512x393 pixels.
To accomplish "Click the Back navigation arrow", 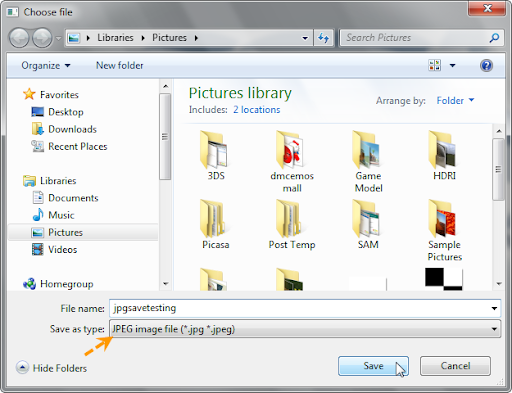I will coord(19,38).
